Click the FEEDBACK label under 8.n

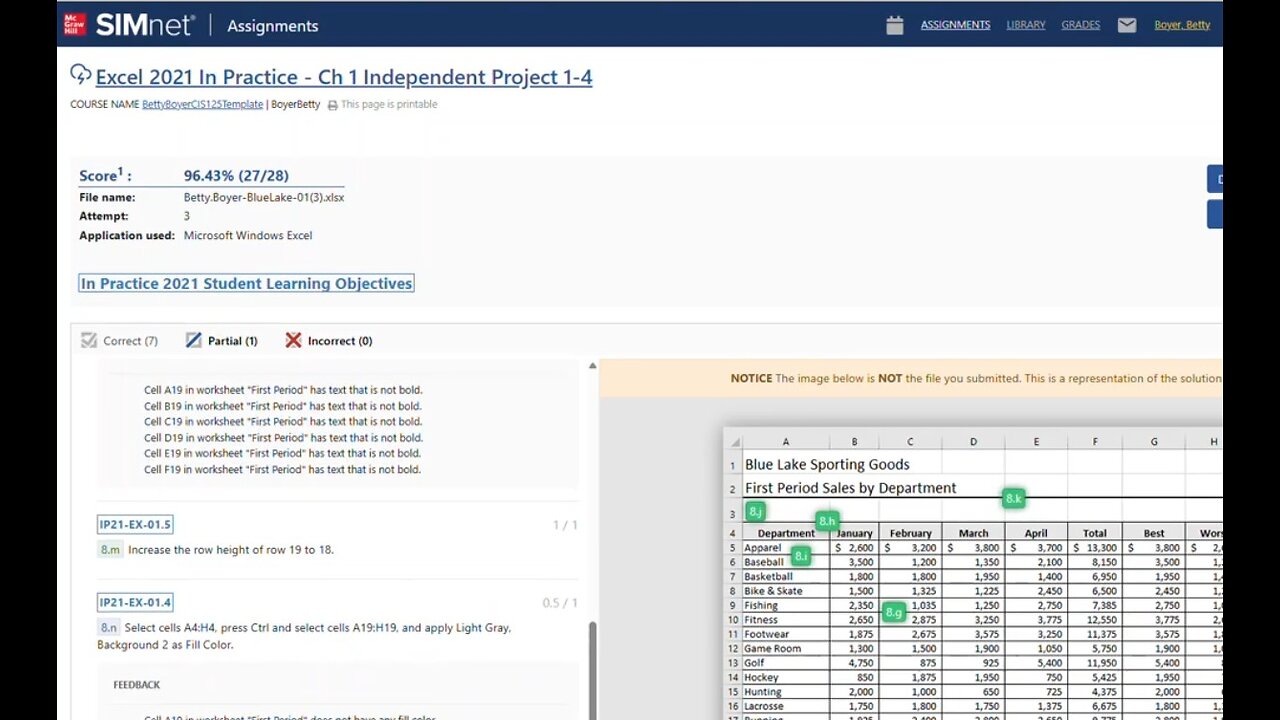pyautogui.click(x=136, y=685)
